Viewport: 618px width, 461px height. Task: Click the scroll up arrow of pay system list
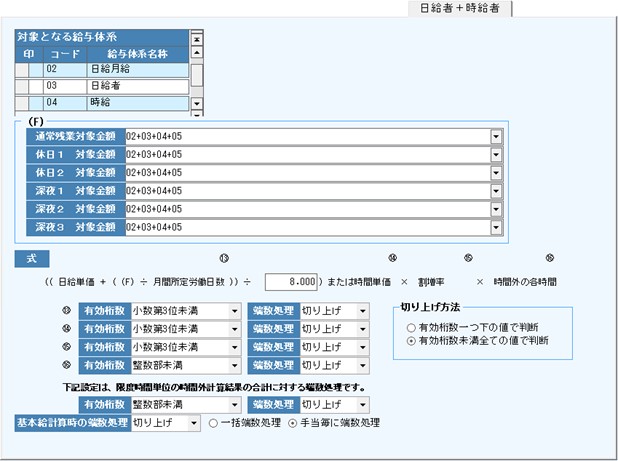[x=197, y=53]
